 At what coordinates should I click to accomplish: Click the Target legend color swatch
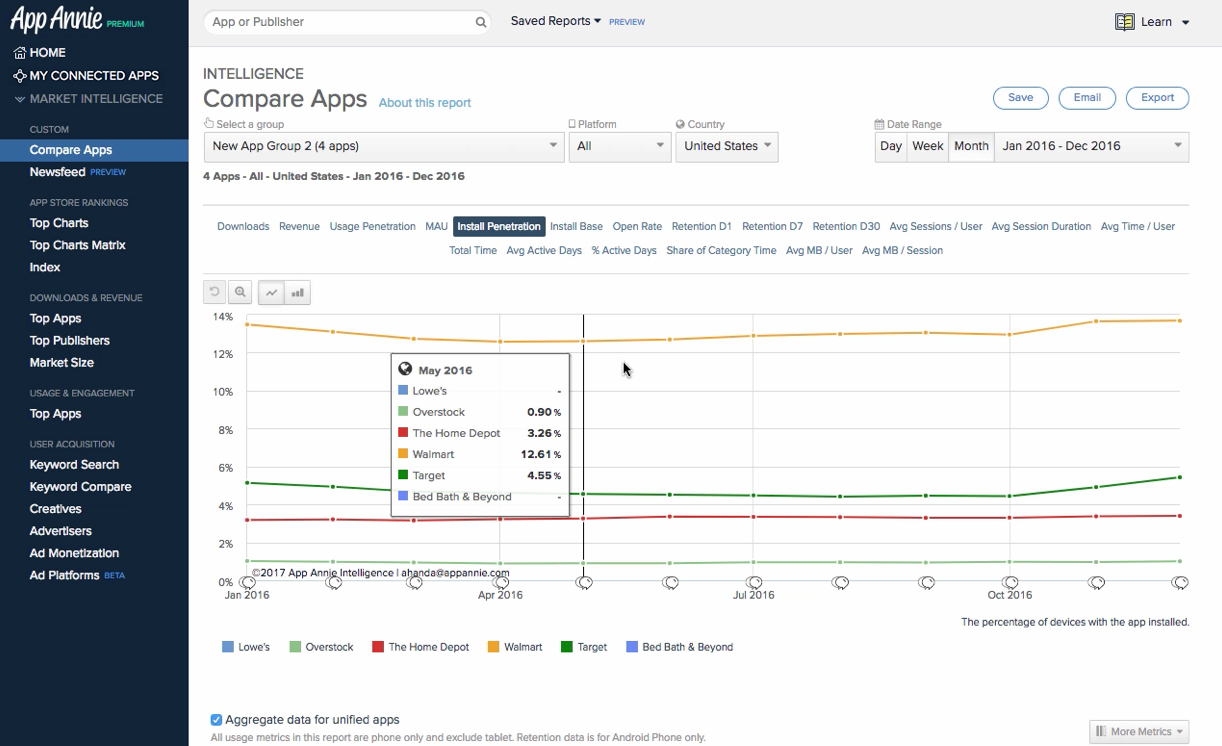tap(567, 647)
